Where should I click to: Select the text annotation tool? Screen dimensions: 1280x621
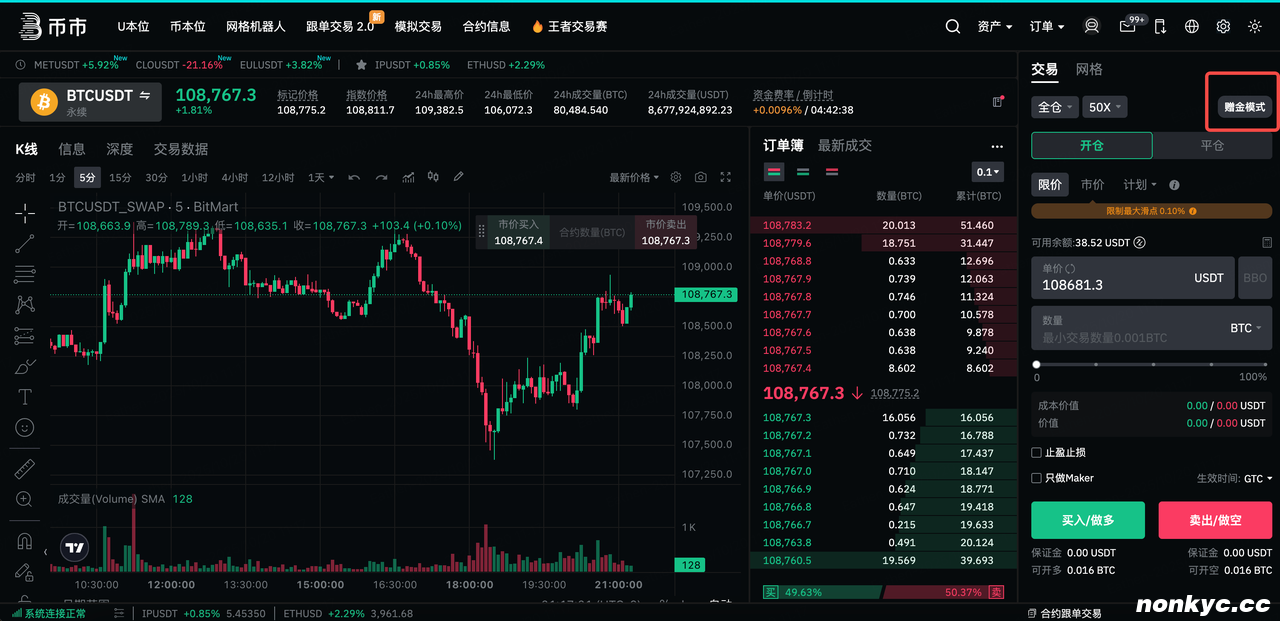(x=25, y=397)
